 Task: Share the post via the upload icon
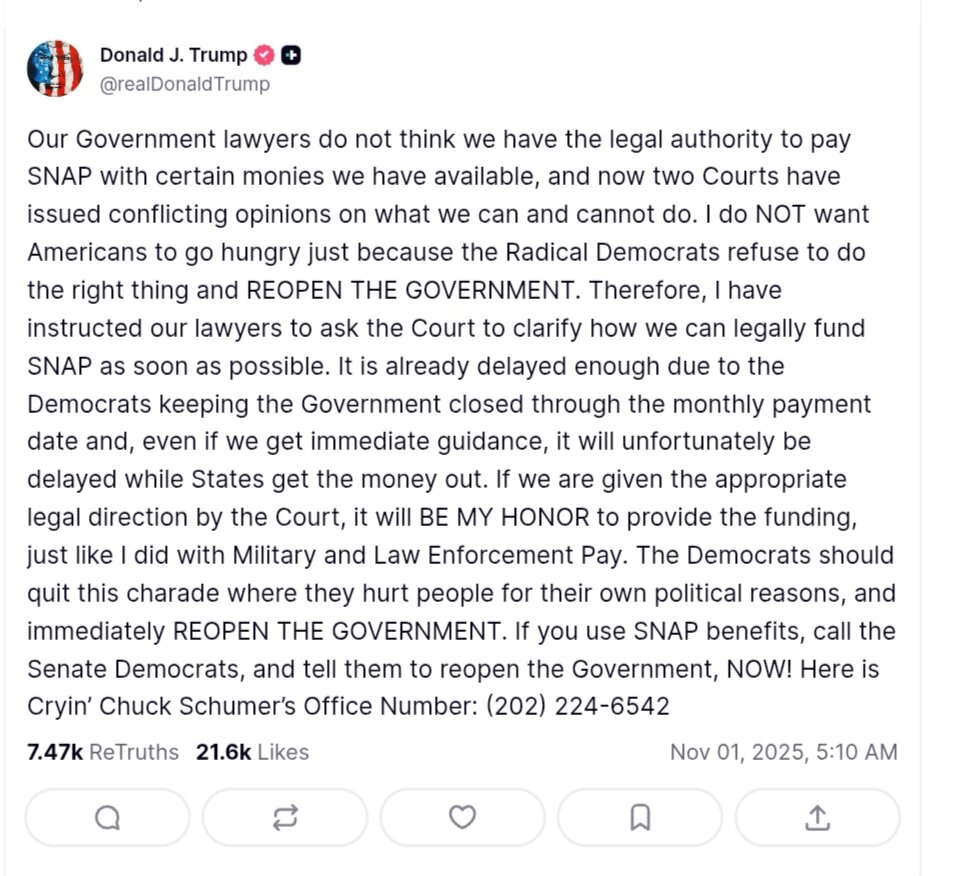click(x=817, y=818)
